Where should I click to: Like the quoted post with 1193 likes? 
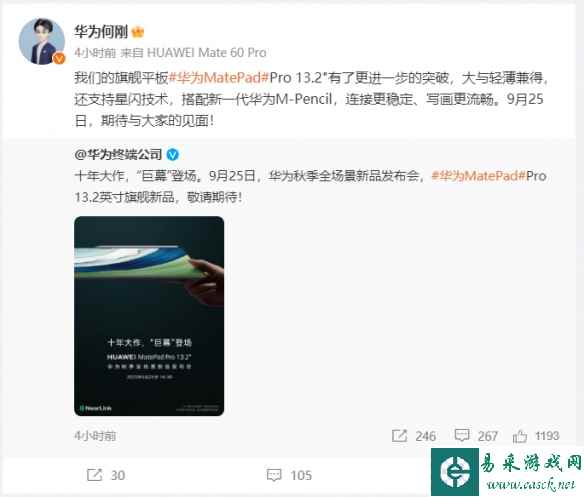point(520,436)
